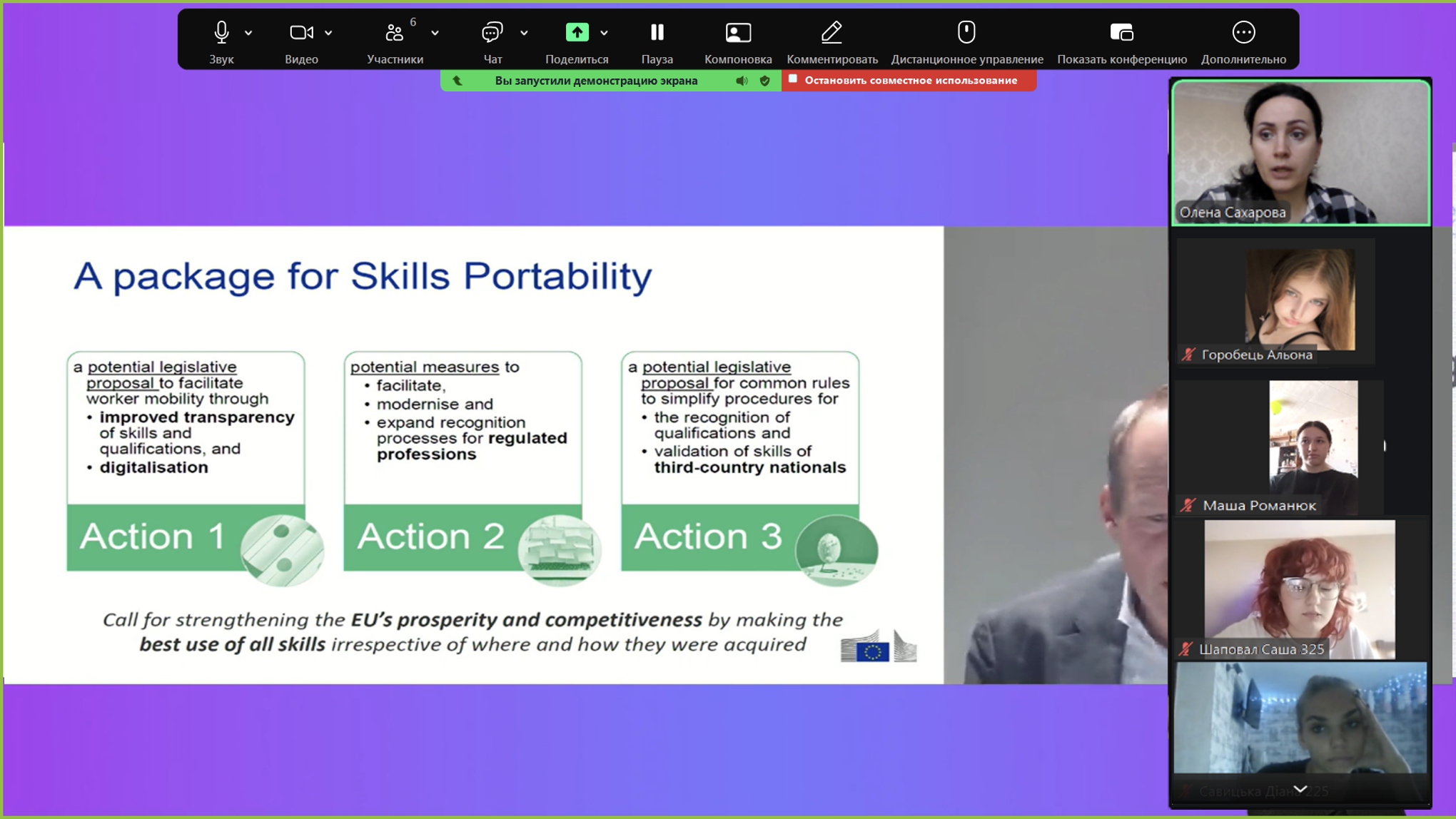
Task: Click the shared audio speaker icon
Action: click(x=742, y=81)
